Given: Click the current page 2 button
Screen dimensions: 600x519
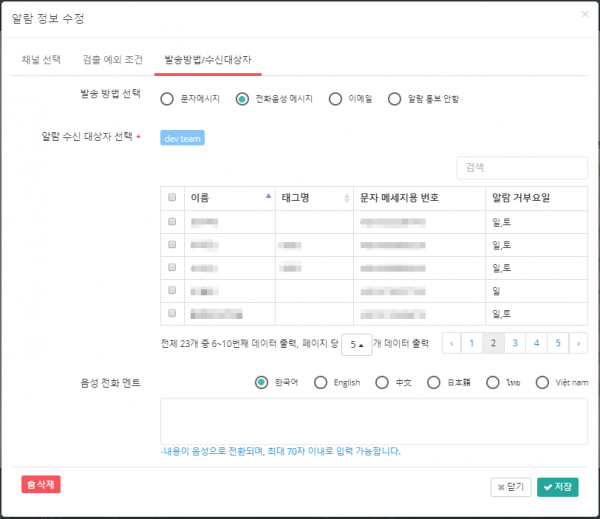Looking at the screenshot, I should pos(494,343).
